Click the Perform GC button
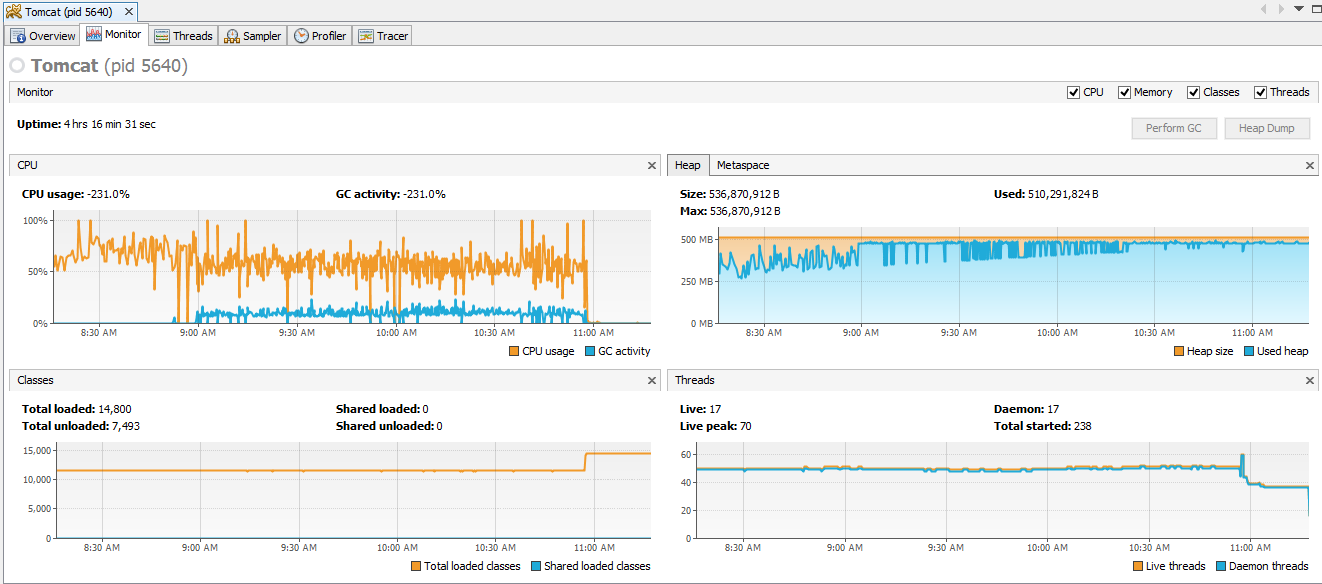1322x584 pixels. [1174, 128]
